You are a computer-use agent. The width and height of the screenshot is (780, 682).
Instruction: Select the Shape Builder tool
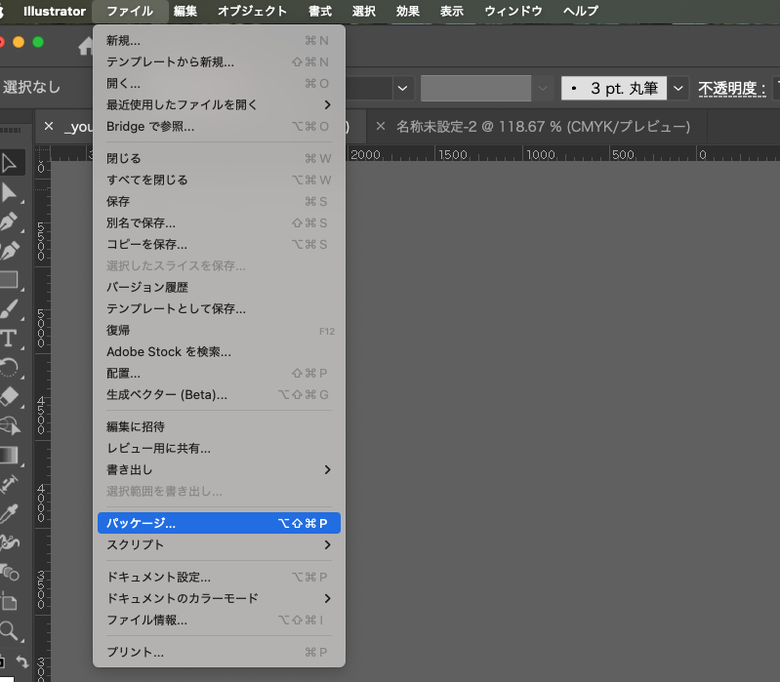pos(9,426)
